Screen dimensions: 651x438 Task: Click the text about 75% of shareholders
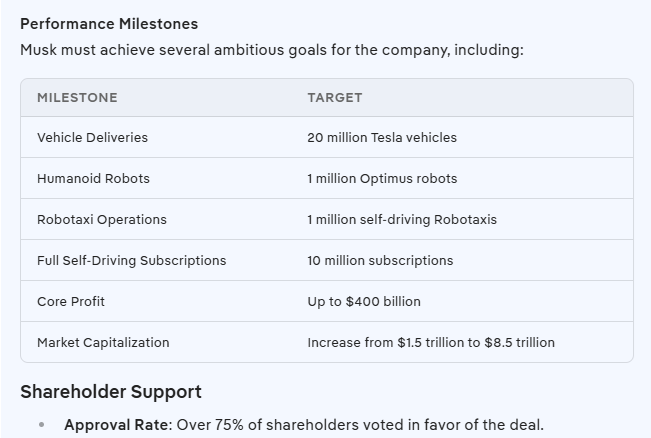tap(360, 424)
